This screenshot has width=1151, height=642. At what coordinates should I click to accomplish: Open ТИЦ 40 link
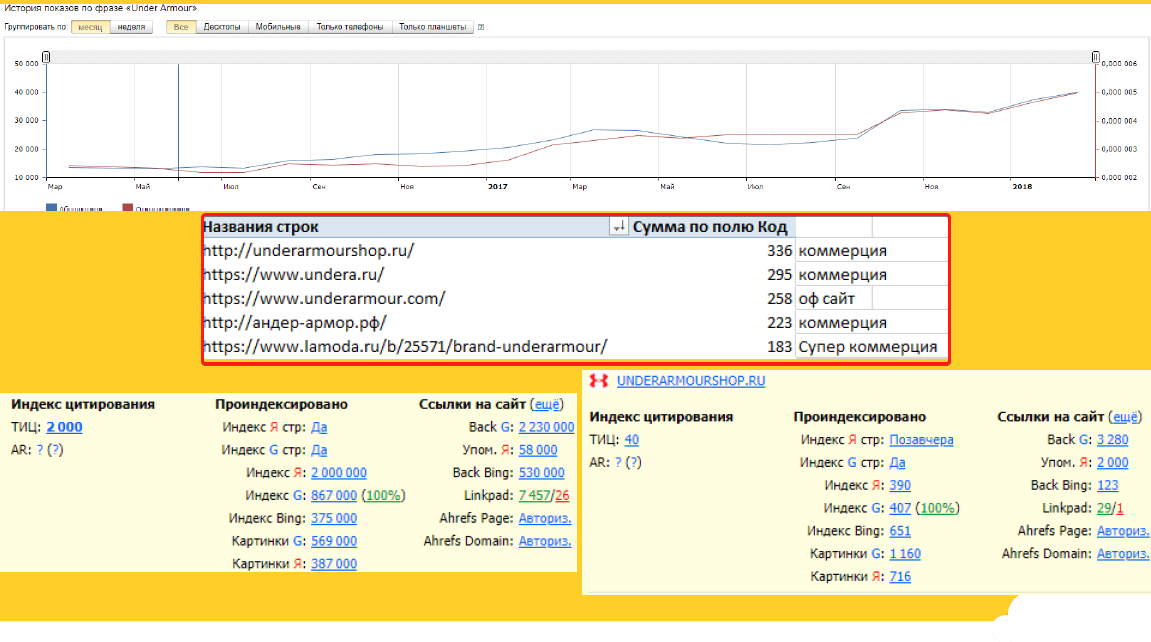tap(632, 439)
